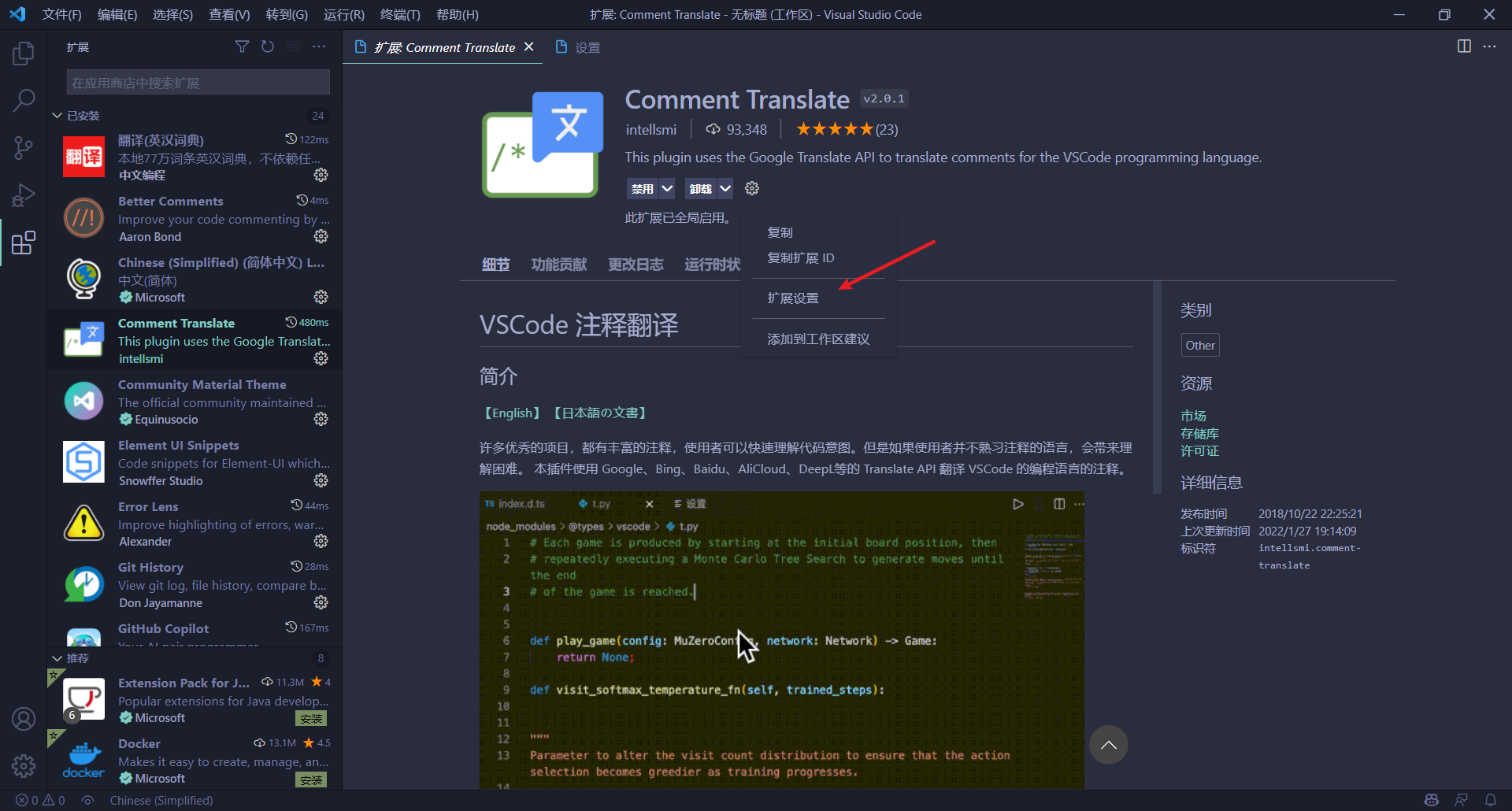
Task: Click the Comment Translate demo screenshot
Action: [x=781, y=640]
